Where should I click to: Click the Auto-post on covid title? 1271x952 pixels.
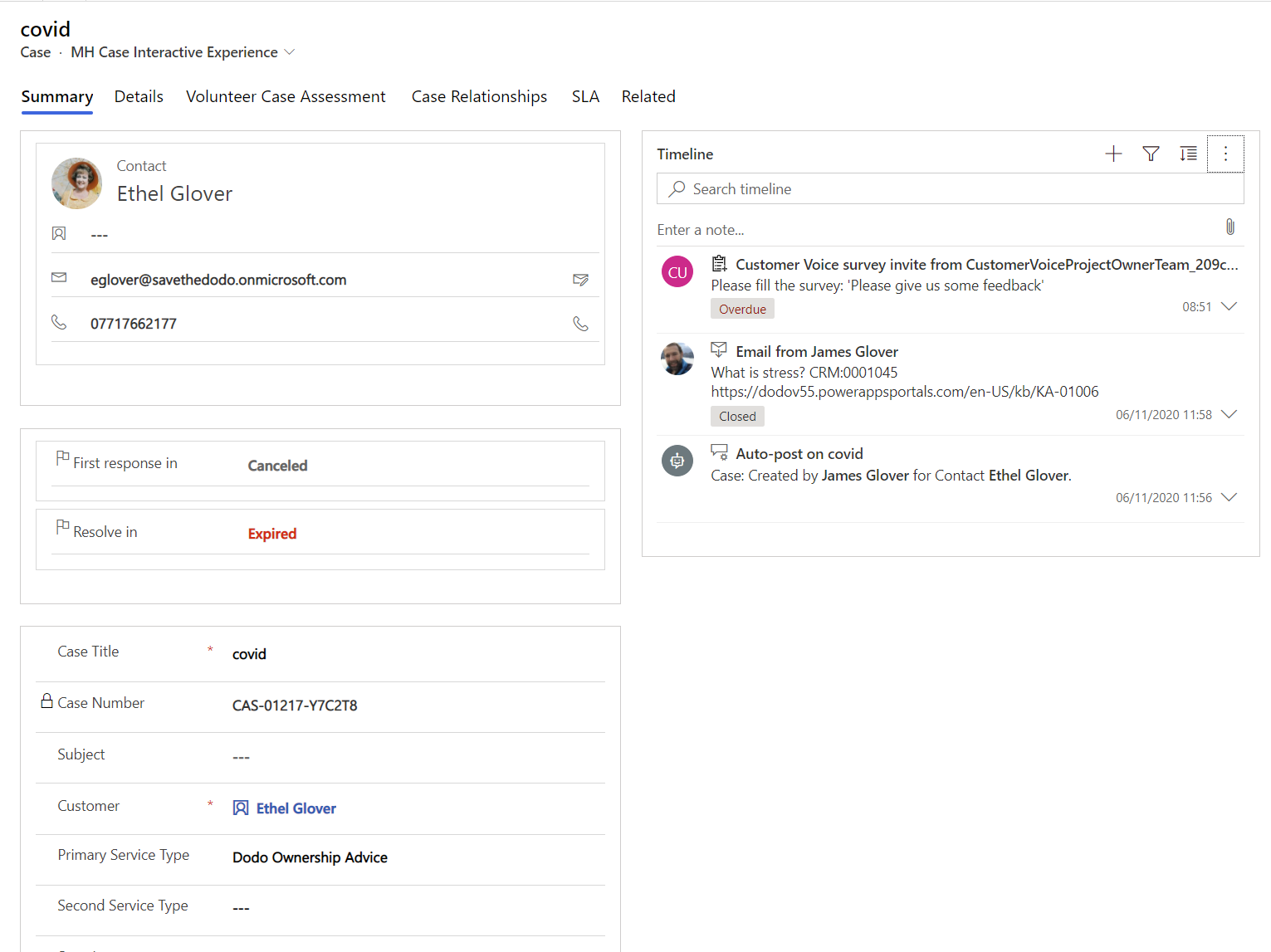click(x=799, y=454)
